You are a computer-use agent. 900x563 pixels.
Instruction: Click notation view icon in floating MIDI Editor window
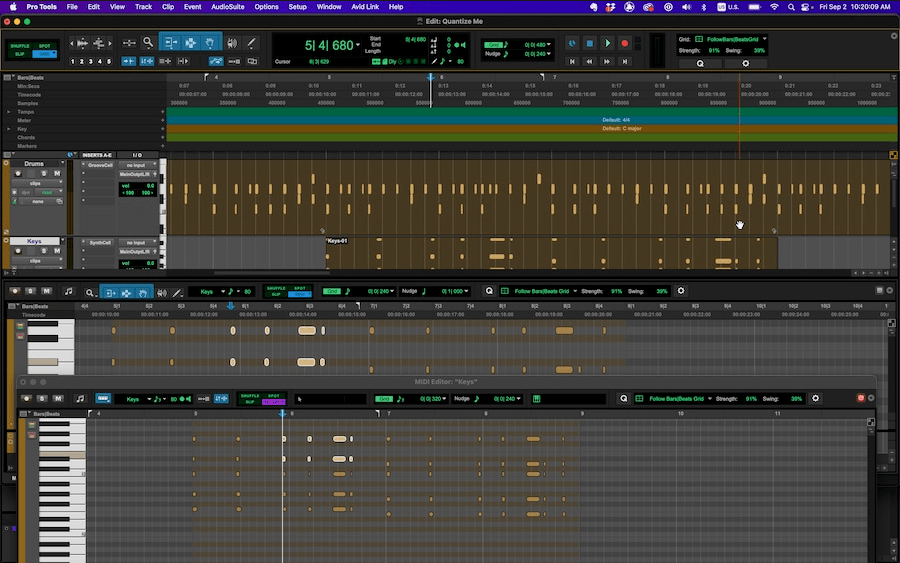[x=80, y=398]
